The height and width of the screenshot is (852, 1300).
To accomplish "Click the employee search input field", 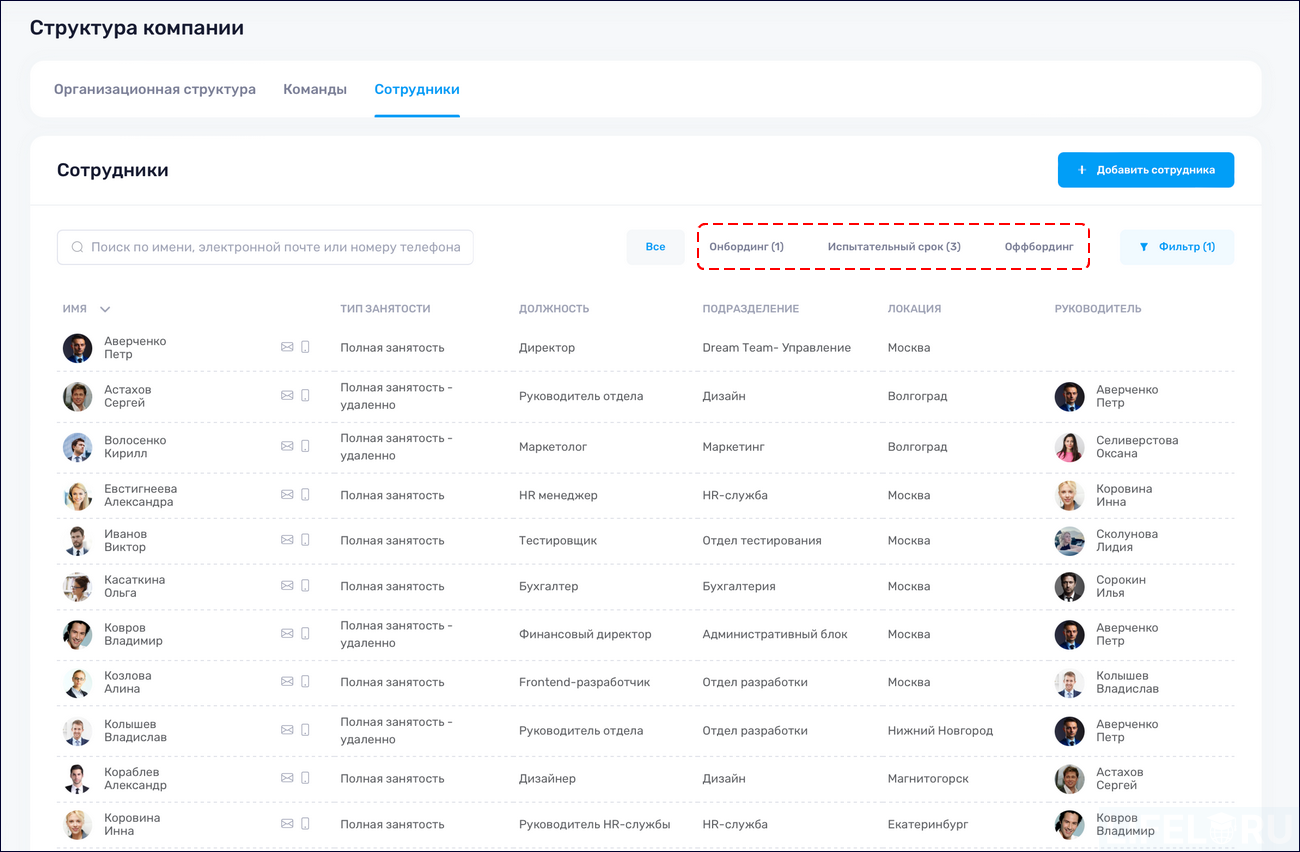I will [265, 246].
